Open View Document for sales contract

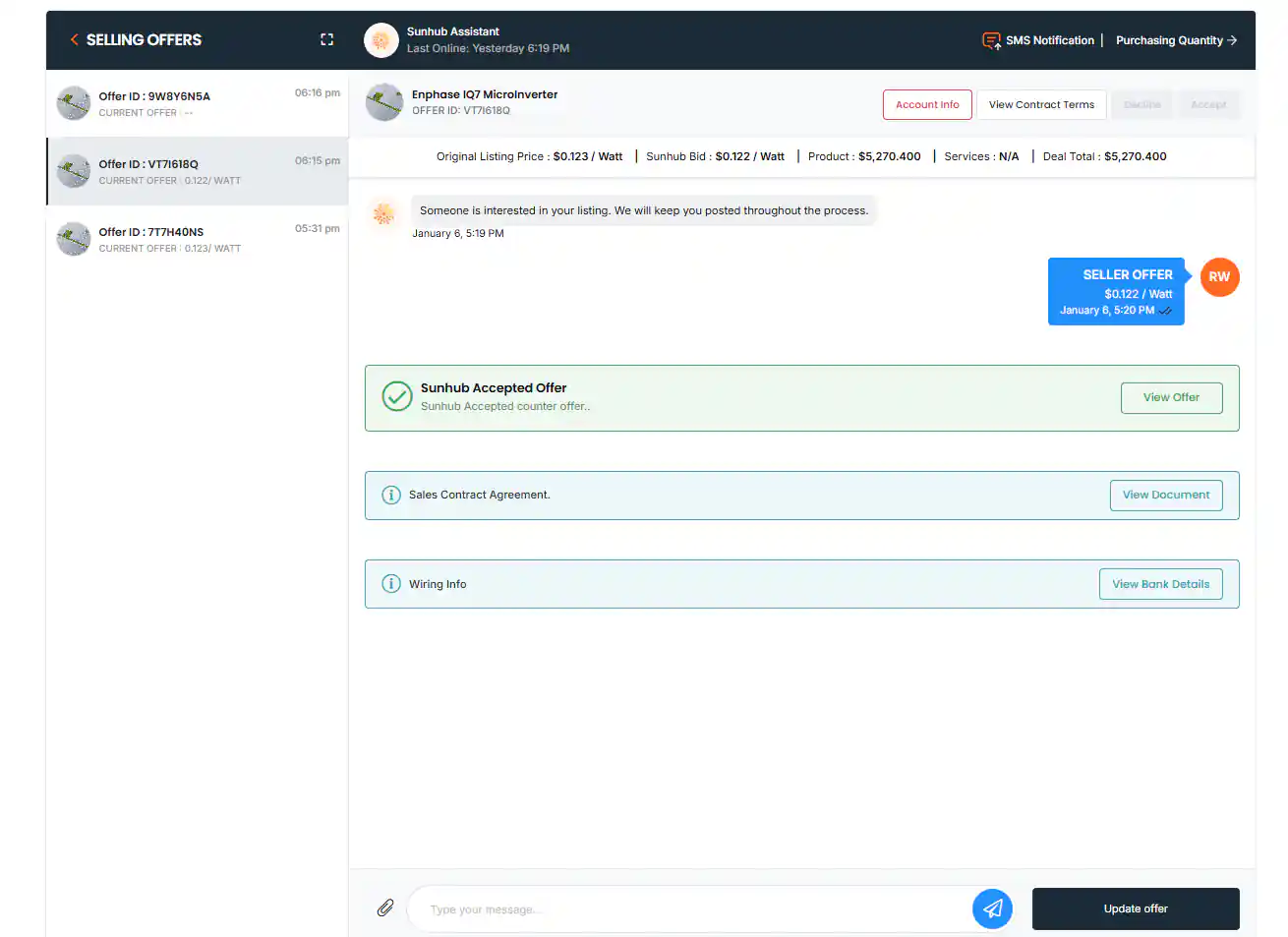[x=1166, y=495]
